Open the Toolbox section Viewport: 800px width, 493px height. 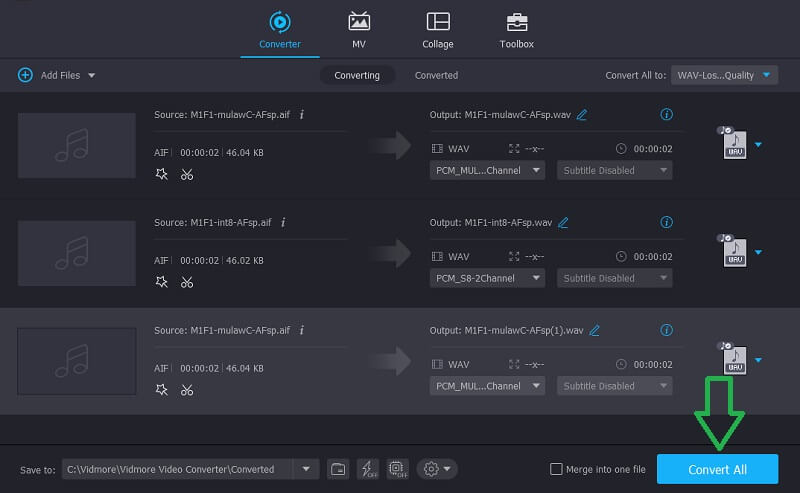516,30
